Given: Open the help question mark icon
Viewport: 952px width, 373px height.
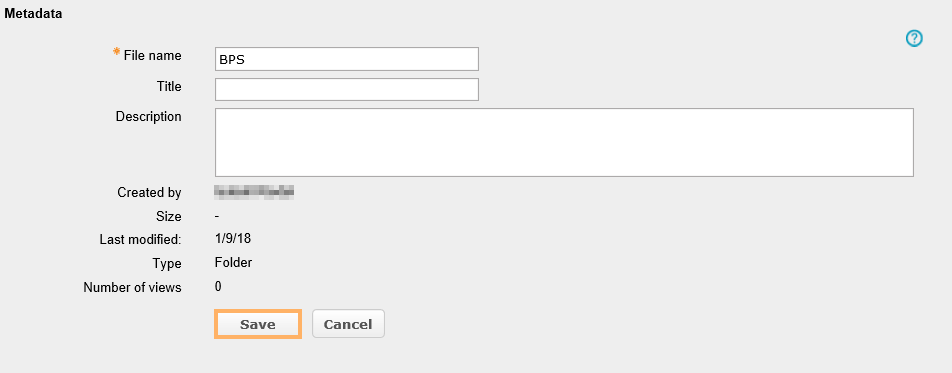Looking at the screenshot, I should (914, 39).
